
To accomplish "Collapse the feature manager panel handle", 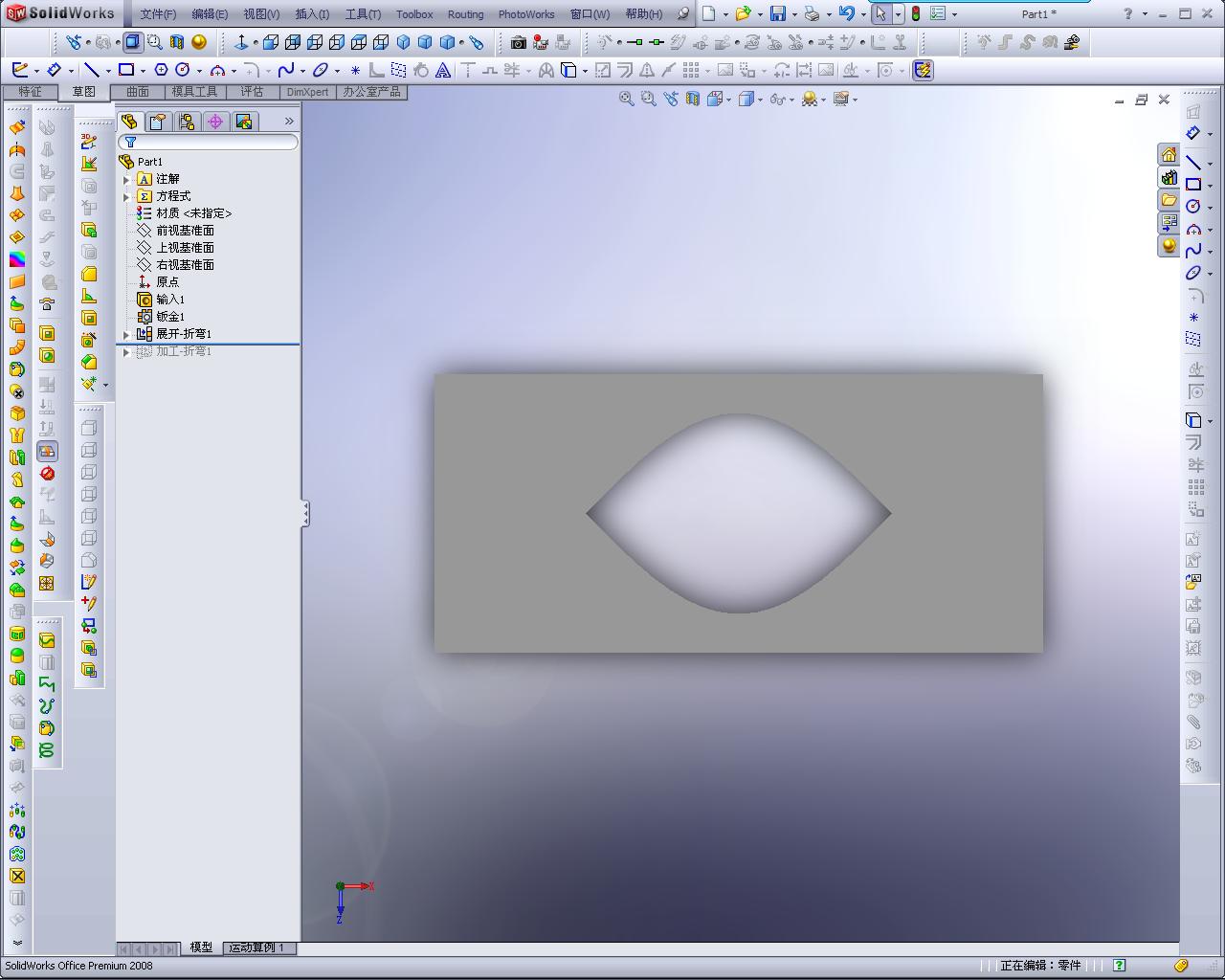I will 305,514.
